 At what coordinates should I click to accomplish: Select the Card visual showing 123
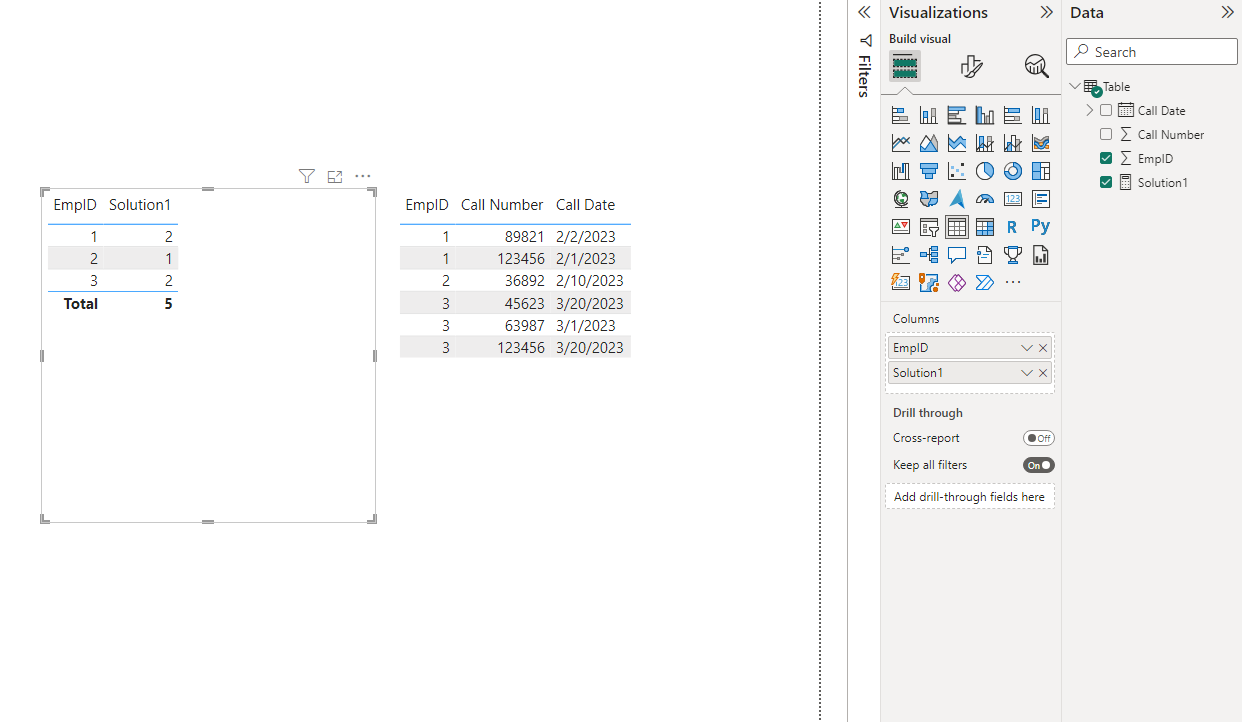(x=1012, y=199)
